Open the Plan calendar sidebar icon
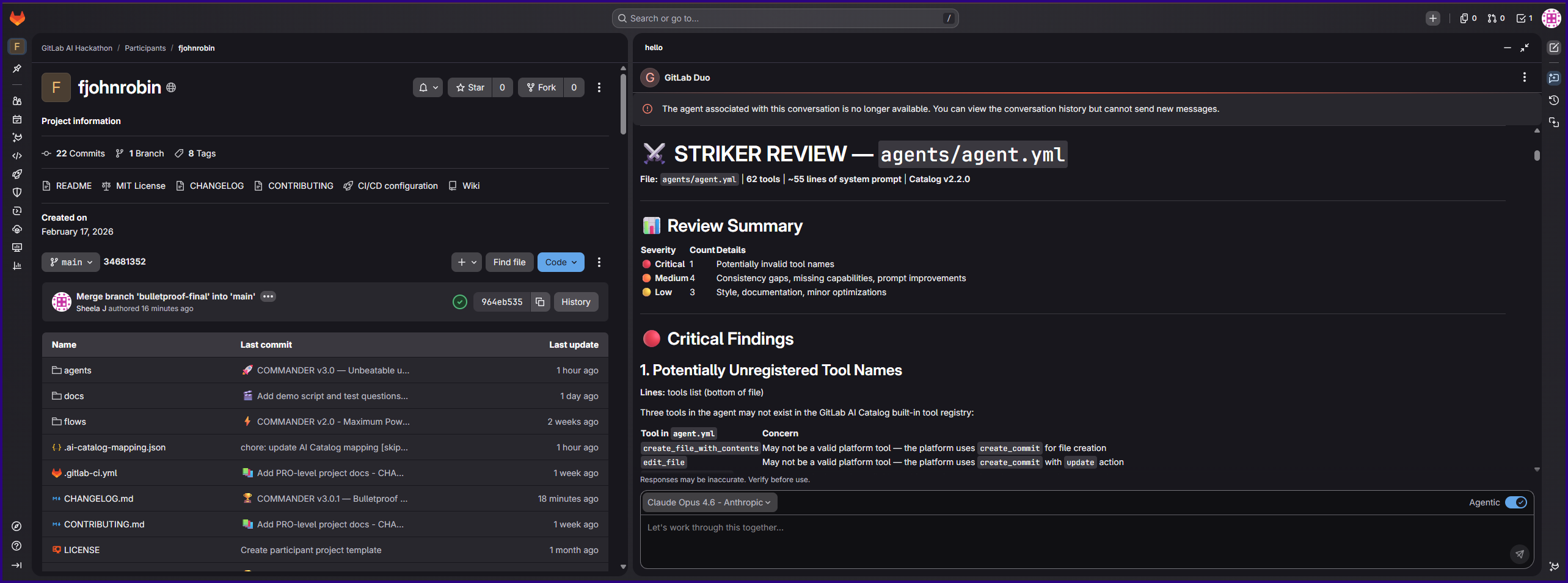 tap(17, 119)
